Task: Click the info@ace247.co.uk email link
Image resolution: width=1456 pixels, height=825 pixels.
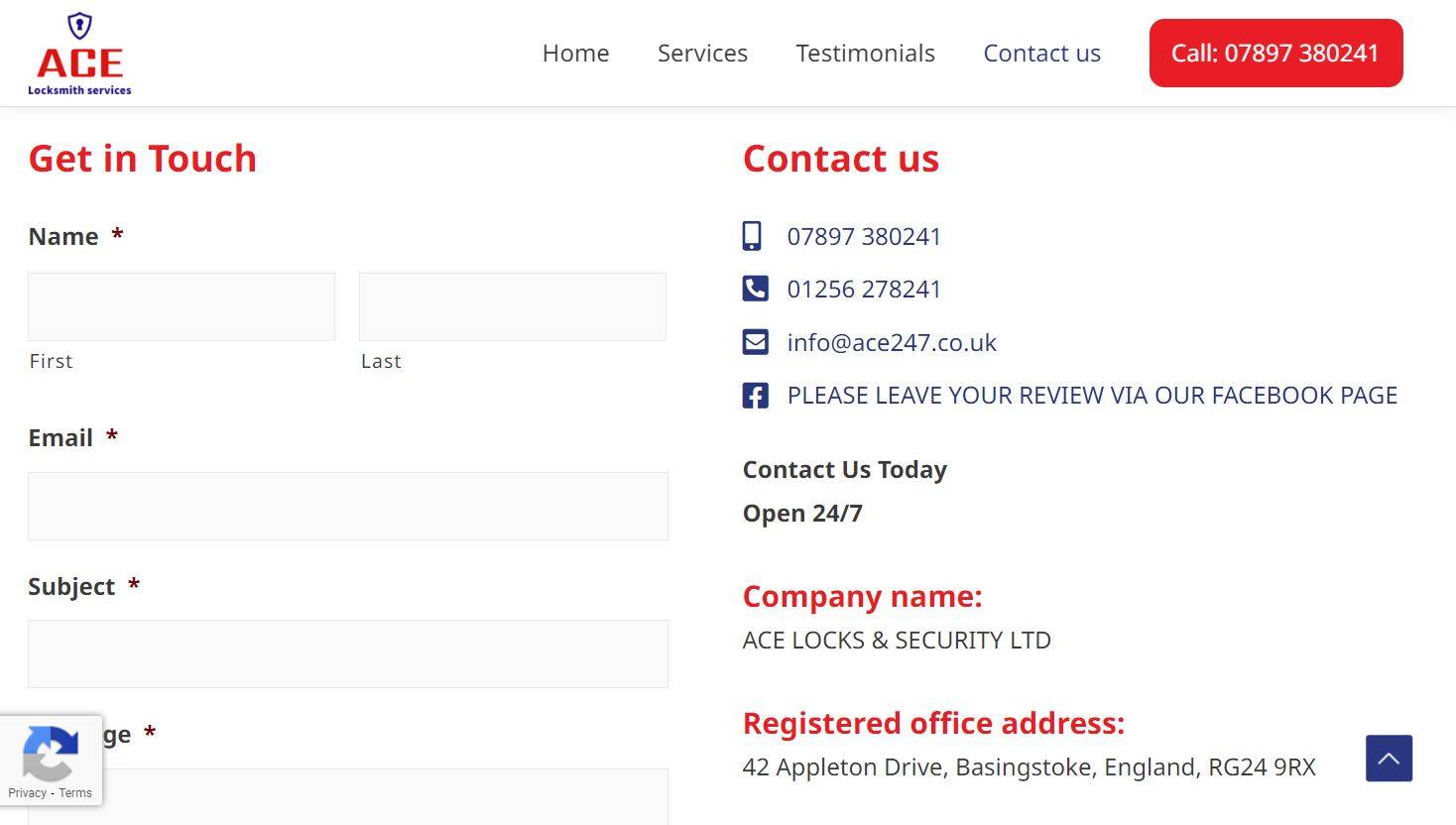Action: coord(892,343)
